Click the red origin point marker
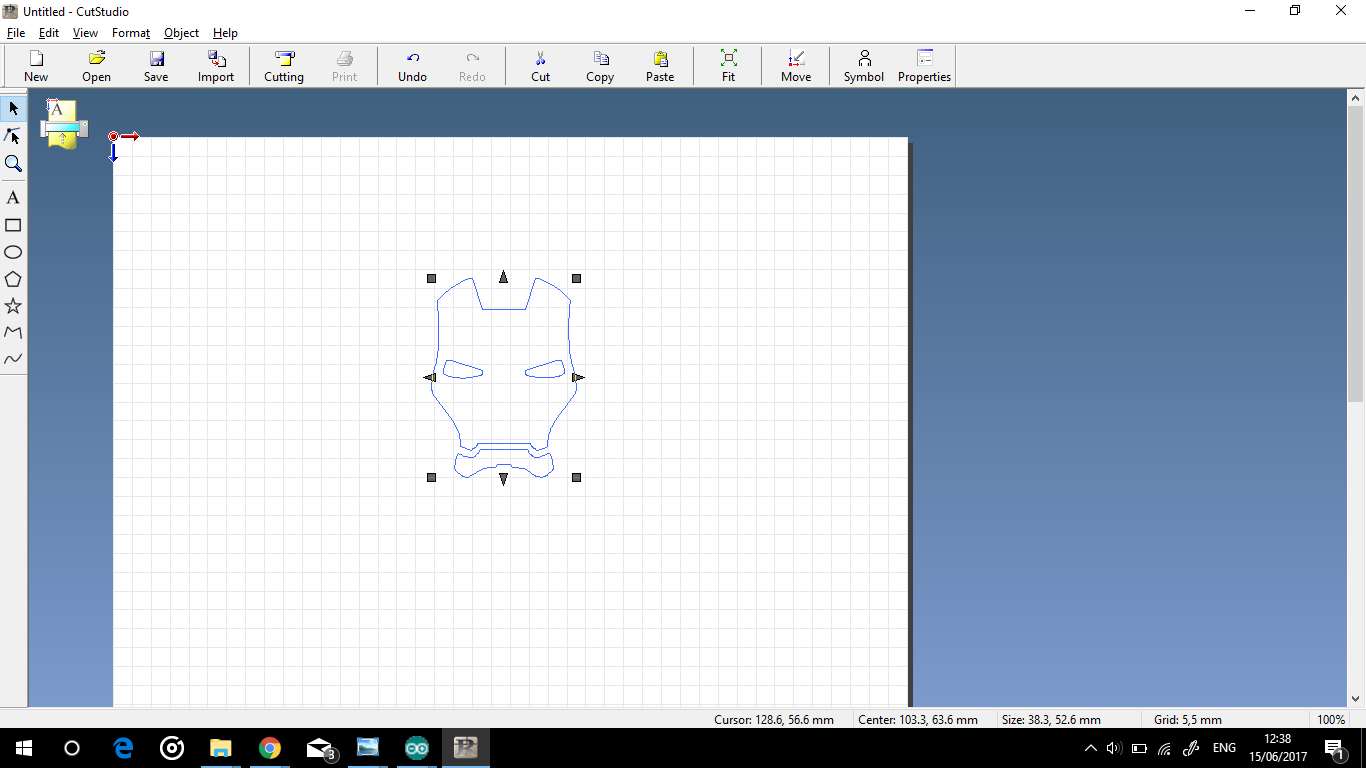This screenshot has height=768, width=1366. [x=113, y=136]
